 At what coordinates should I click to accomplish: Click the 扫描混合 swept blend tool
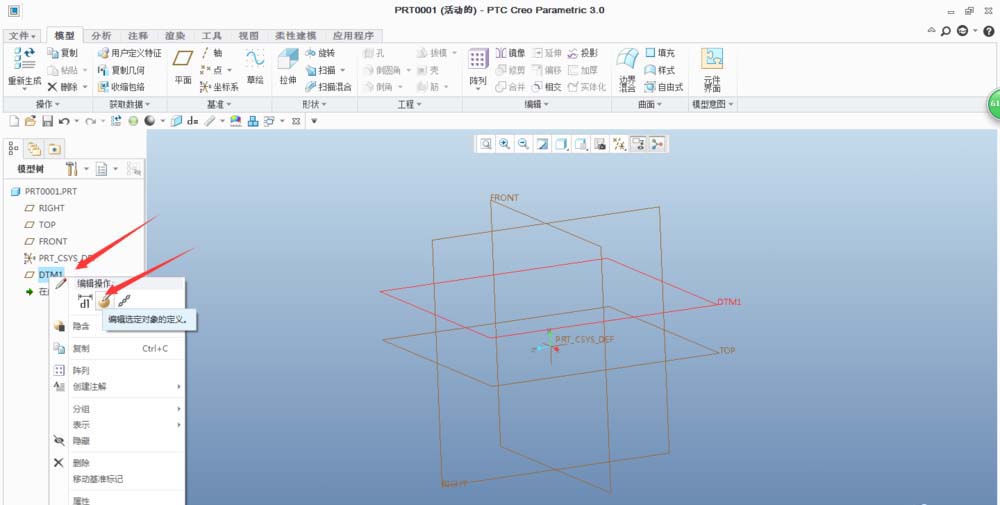point(328,87)
